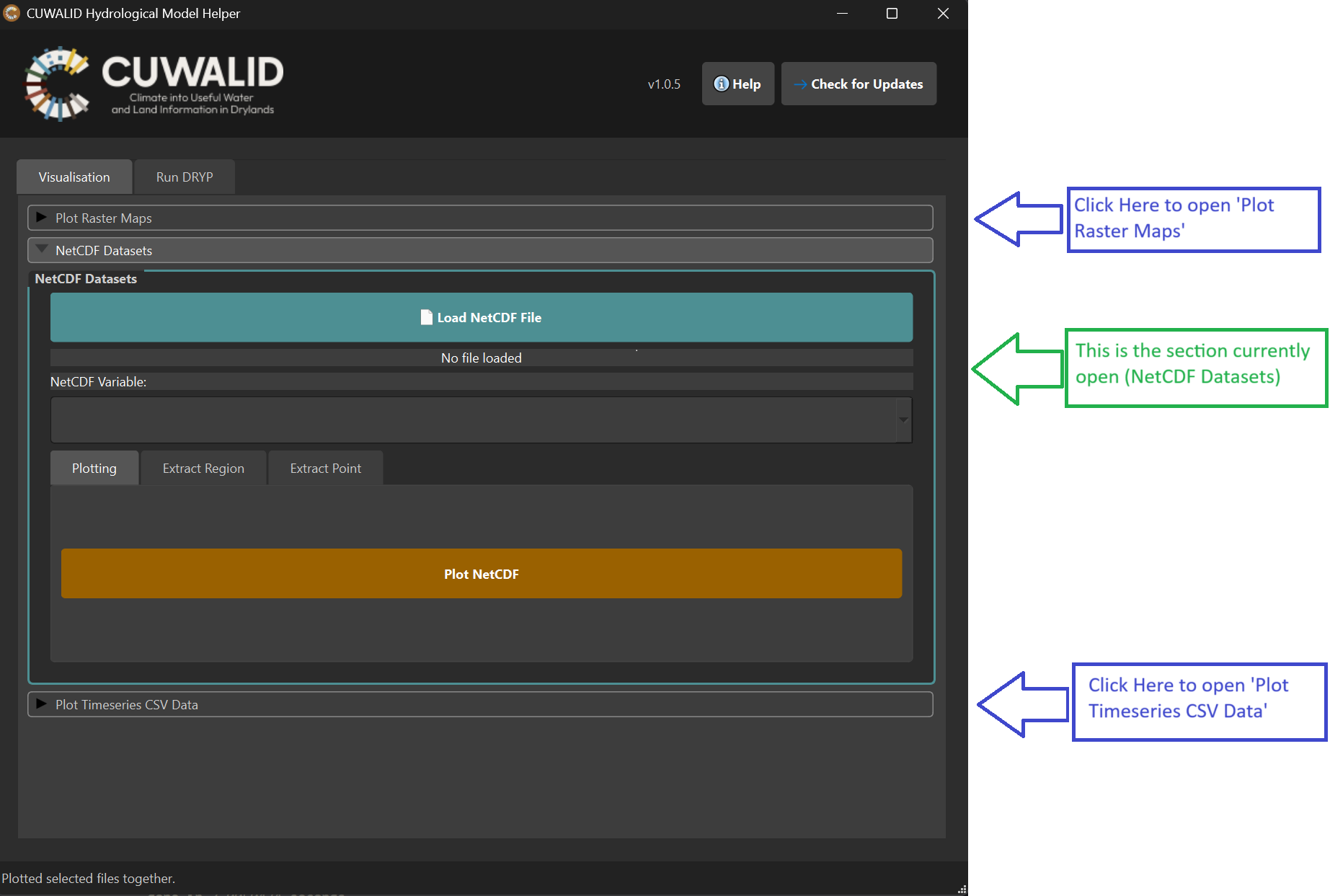Switch to the Visualisation tab
1330x896 pixels.
[74, 177]
